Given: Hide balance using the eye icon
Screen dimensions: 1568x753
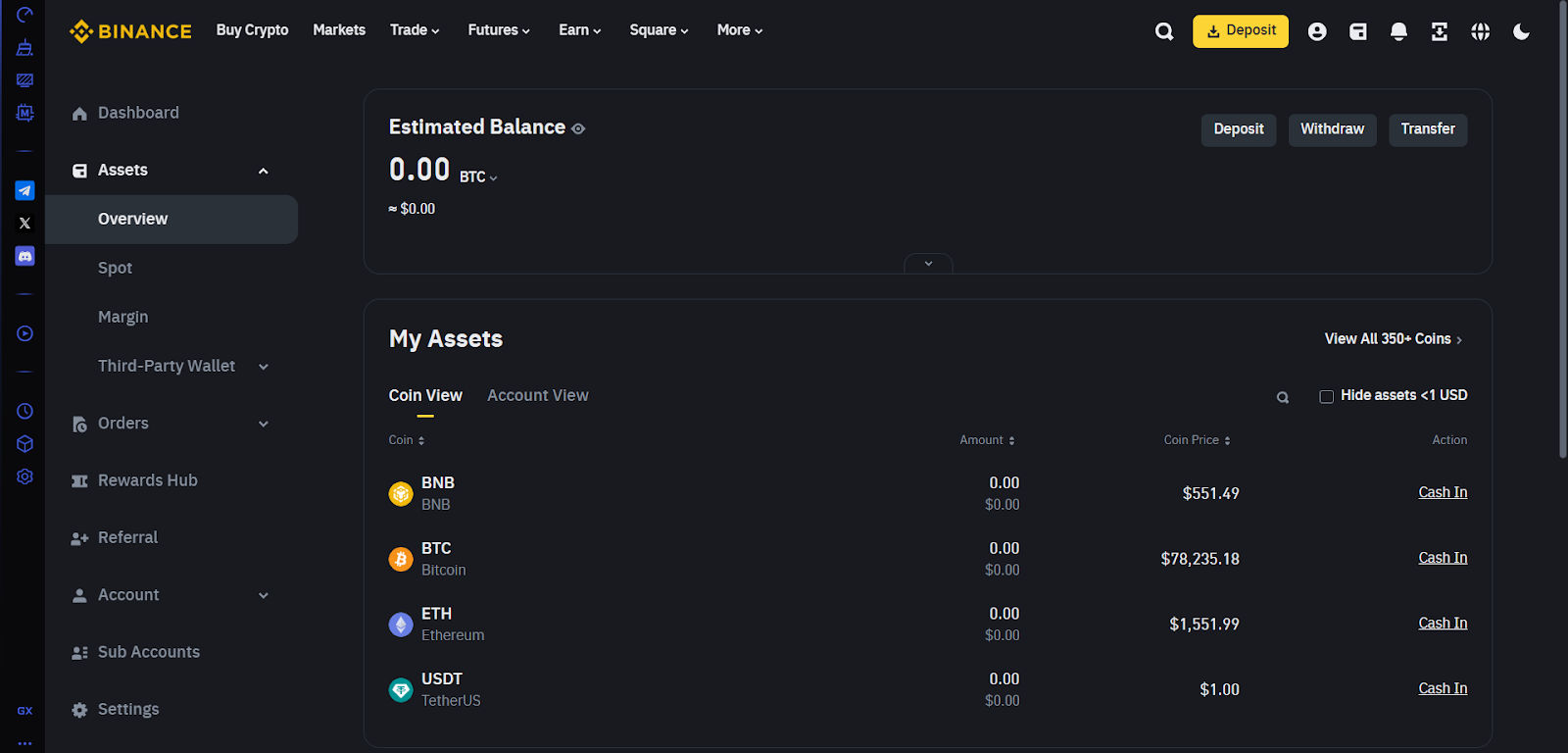Looking at the screenshot, I should [x=578, y=128].
